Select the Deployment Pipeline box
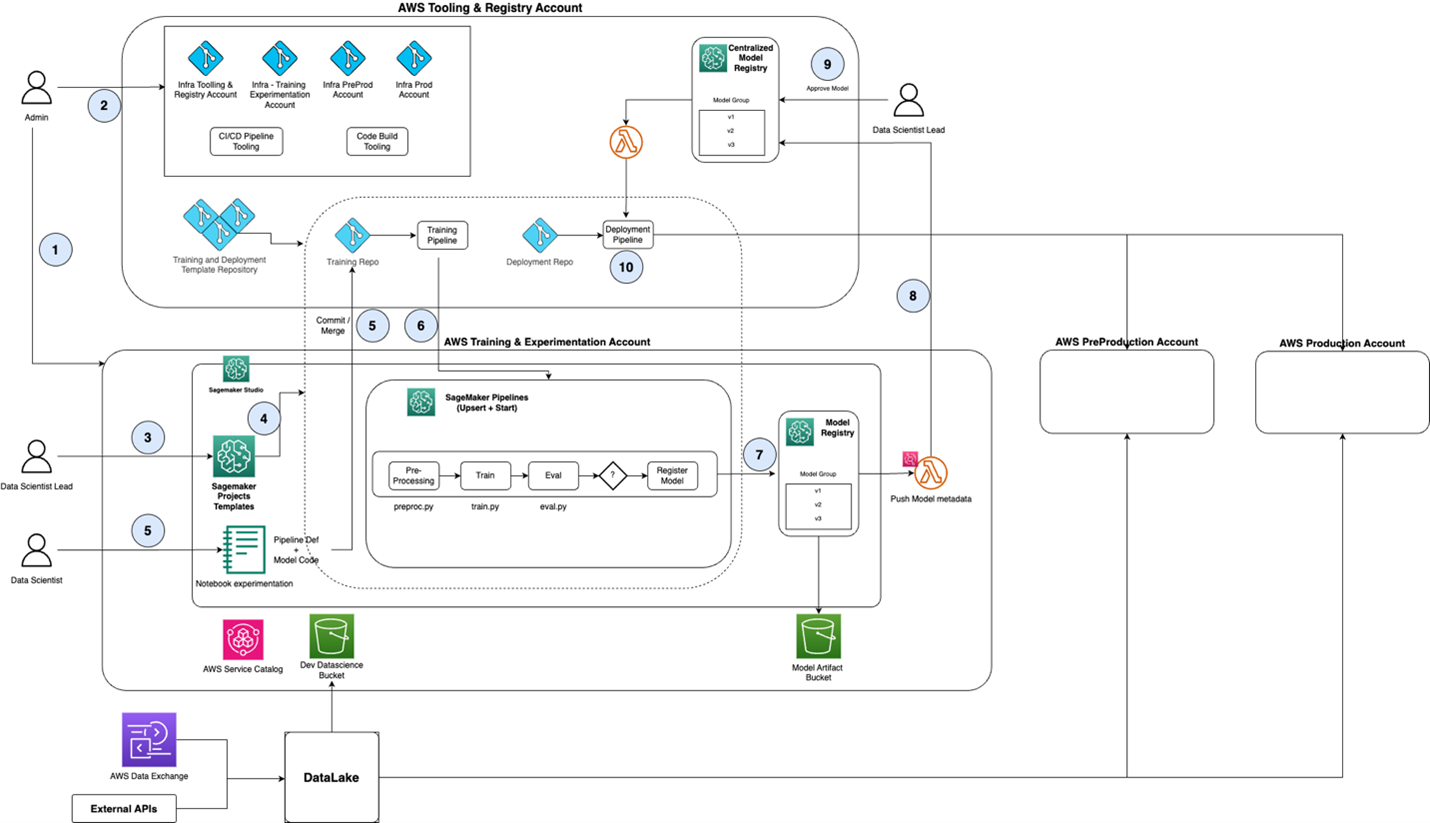This screenshot has height=823, width=1430. (627, 235)
